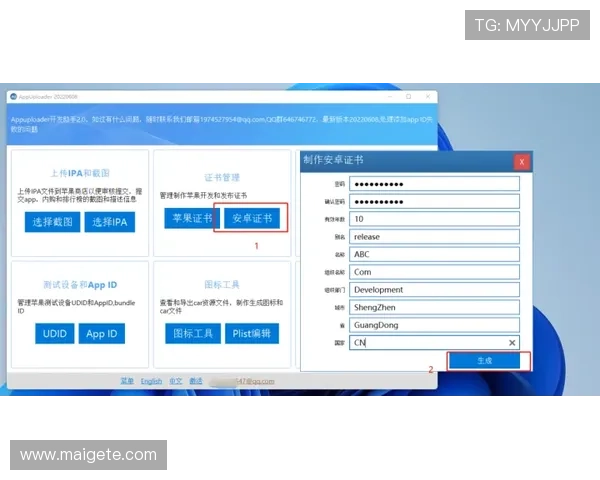Click the 安卓证书 button
Screen dimensions: 600x480
(x=252, y=218)
